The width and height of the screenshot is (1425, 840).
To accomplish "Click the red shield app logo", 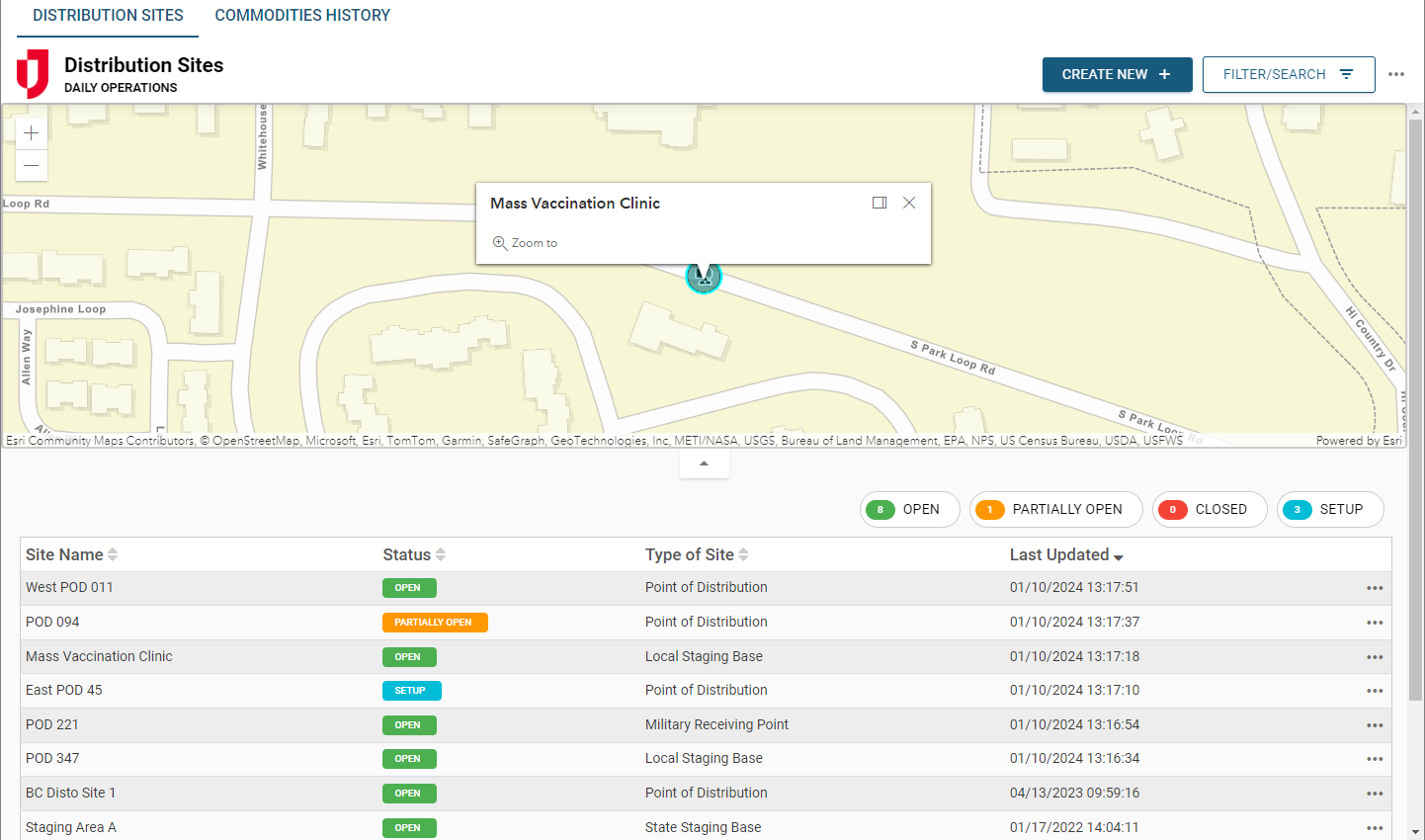I will (31, 73).
